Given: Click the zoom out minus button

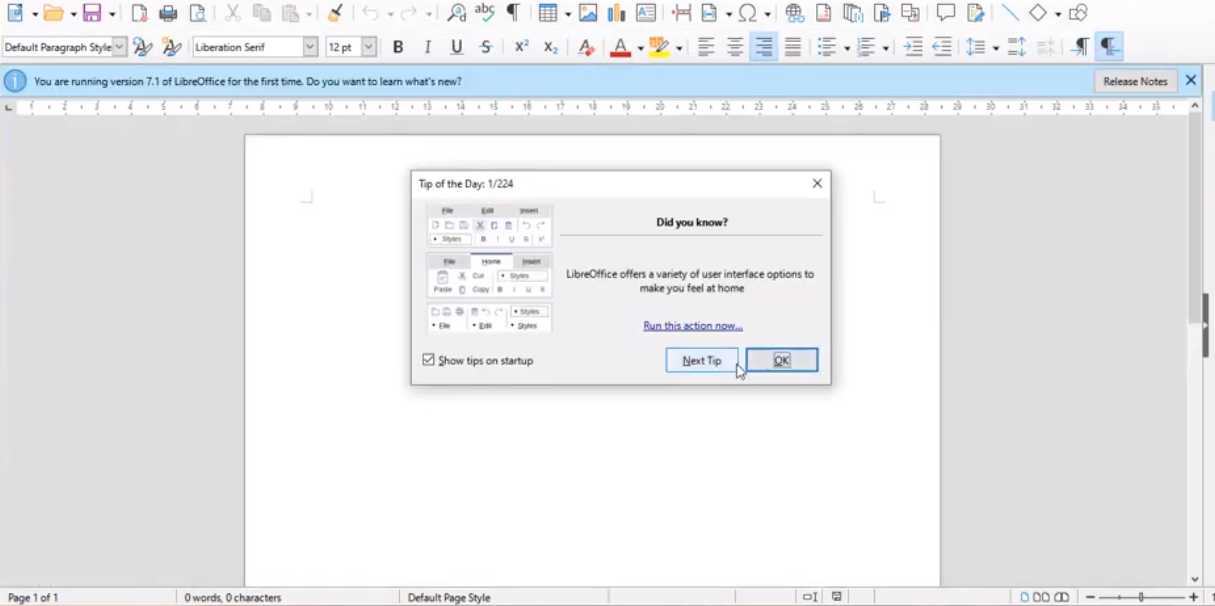Looking at the screenshot, I should [x=1091, y=597].
